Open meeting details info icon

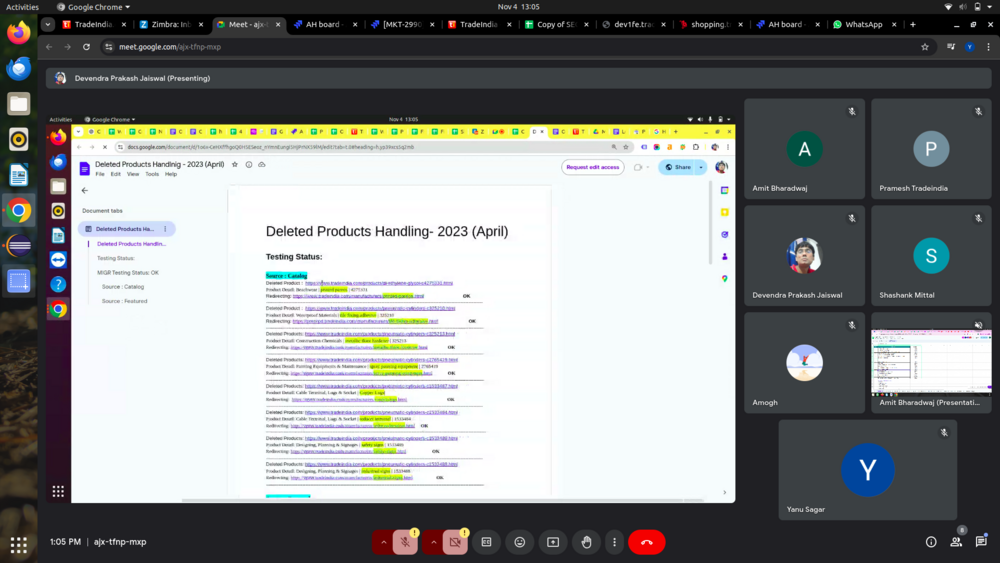click(x=931, y=542)
